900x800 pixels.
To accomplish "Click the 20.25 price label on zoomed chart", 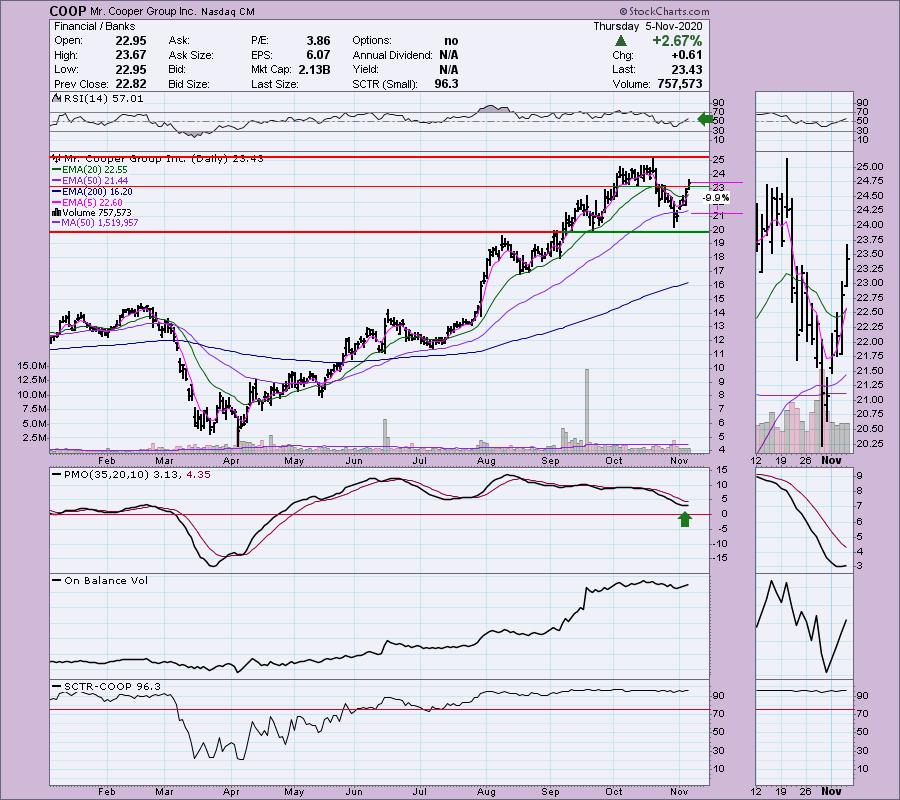I will click(870, 443).
